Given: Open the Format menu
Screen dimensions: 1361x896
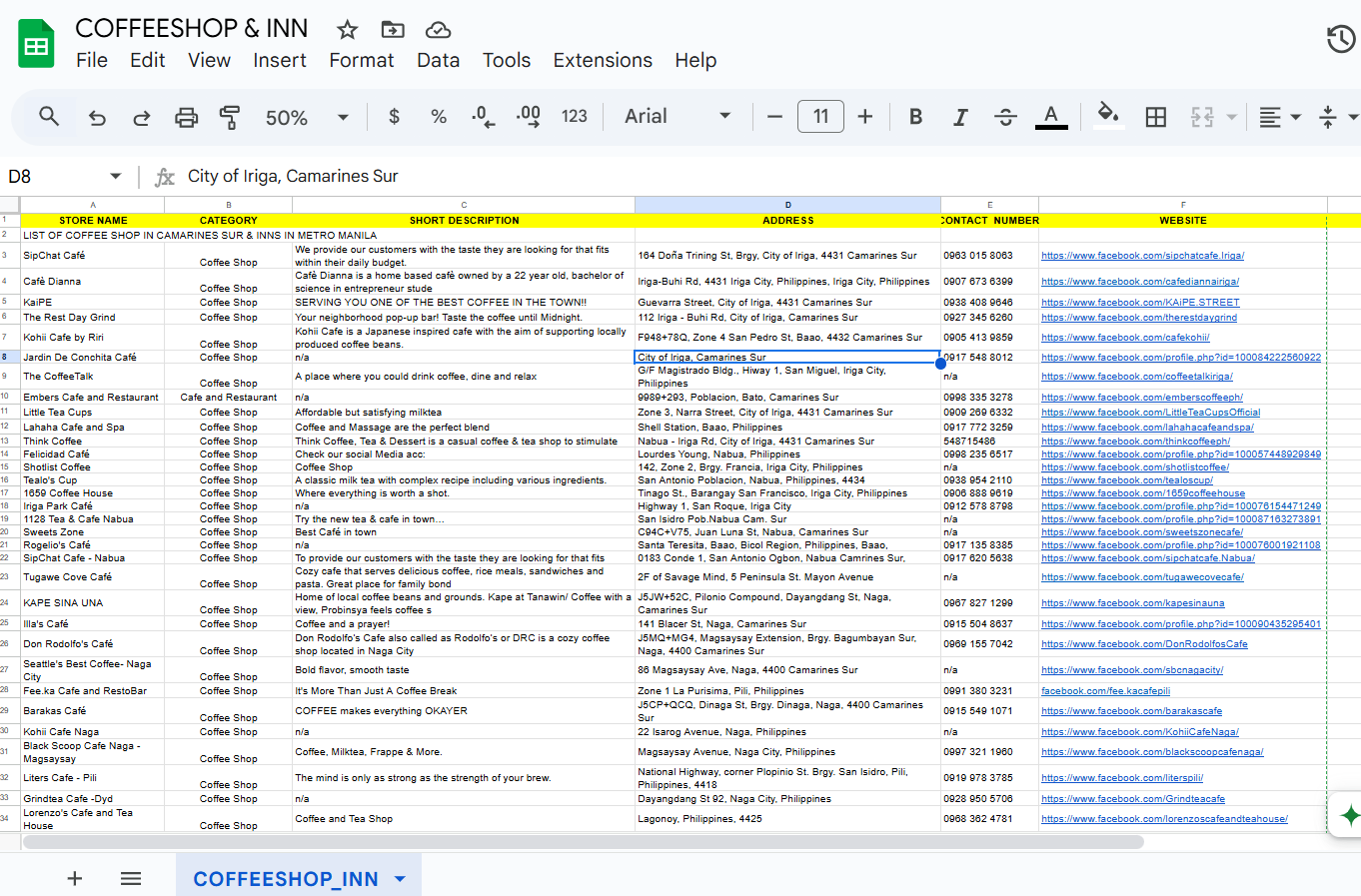Looking at the screenshot, I should [x=362, y=60].
